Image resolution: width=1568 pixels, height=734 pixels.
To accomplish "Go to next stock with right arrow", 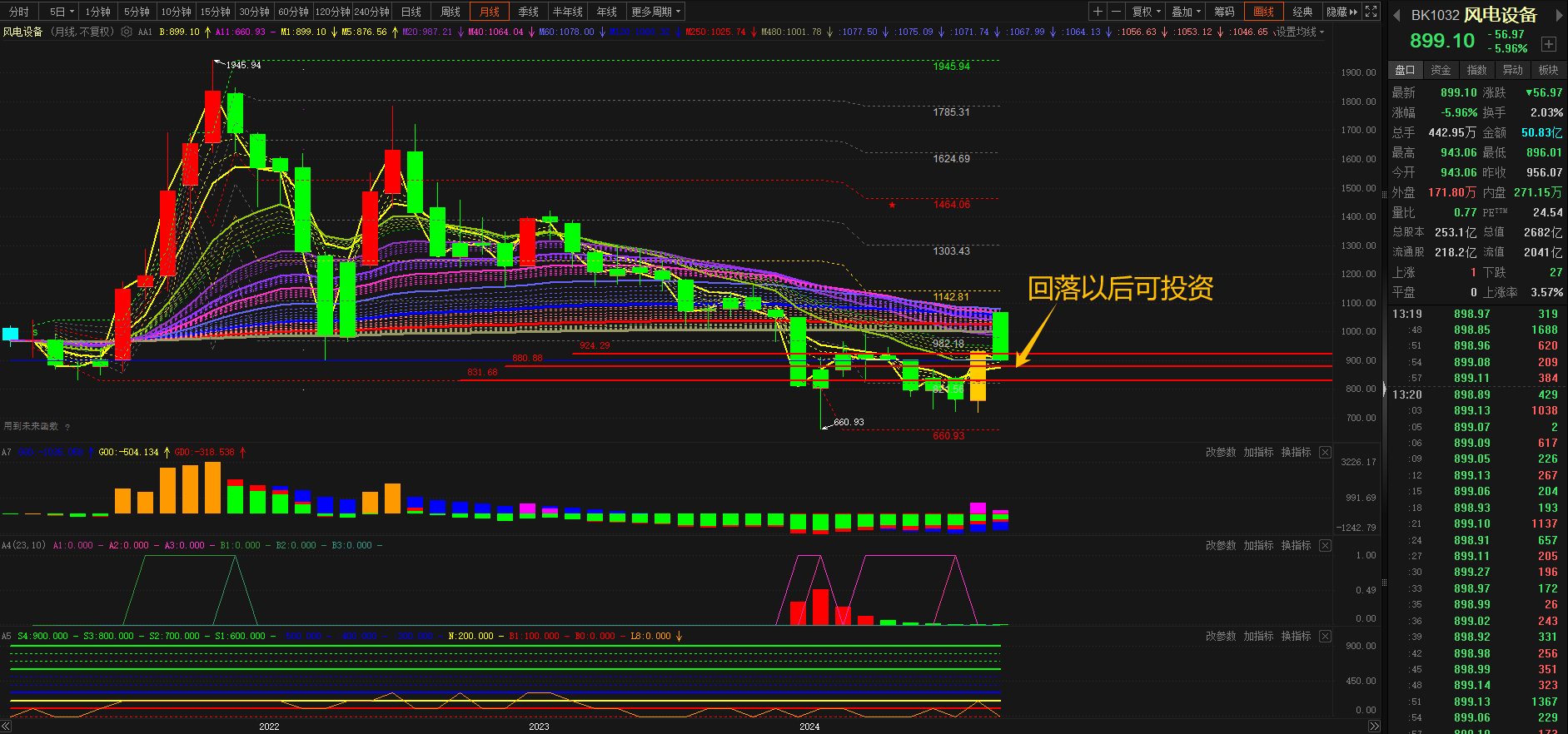I will pyautogui.click(x=1559, y=15).
